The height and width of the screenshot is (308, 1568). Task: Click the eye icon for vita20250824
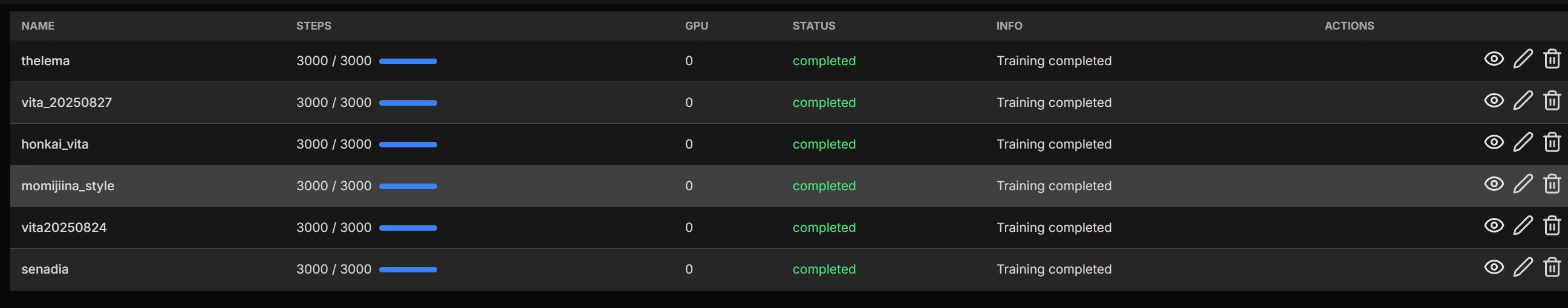[1494, 225]
